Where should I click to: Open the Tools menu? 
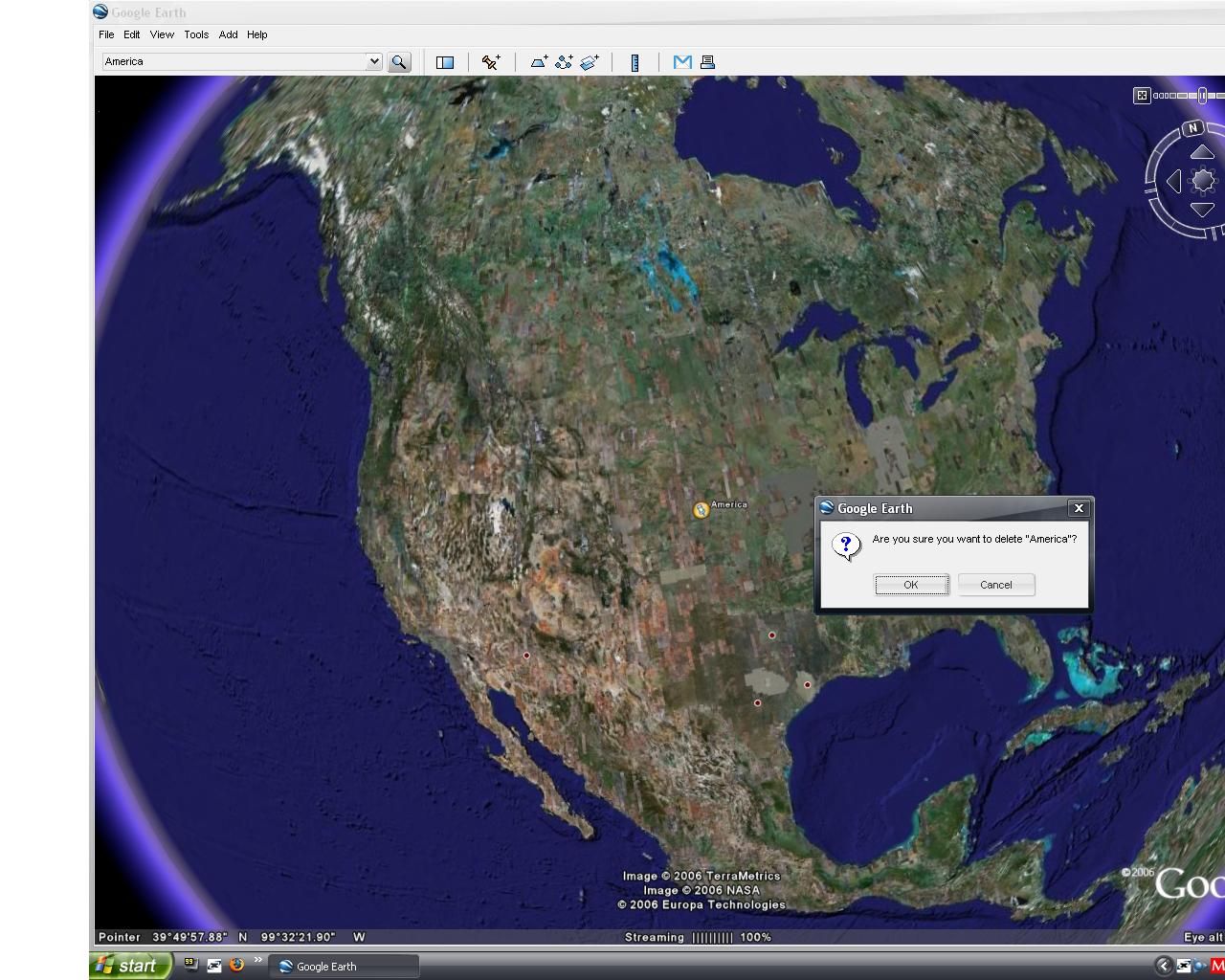click(196, 34)
